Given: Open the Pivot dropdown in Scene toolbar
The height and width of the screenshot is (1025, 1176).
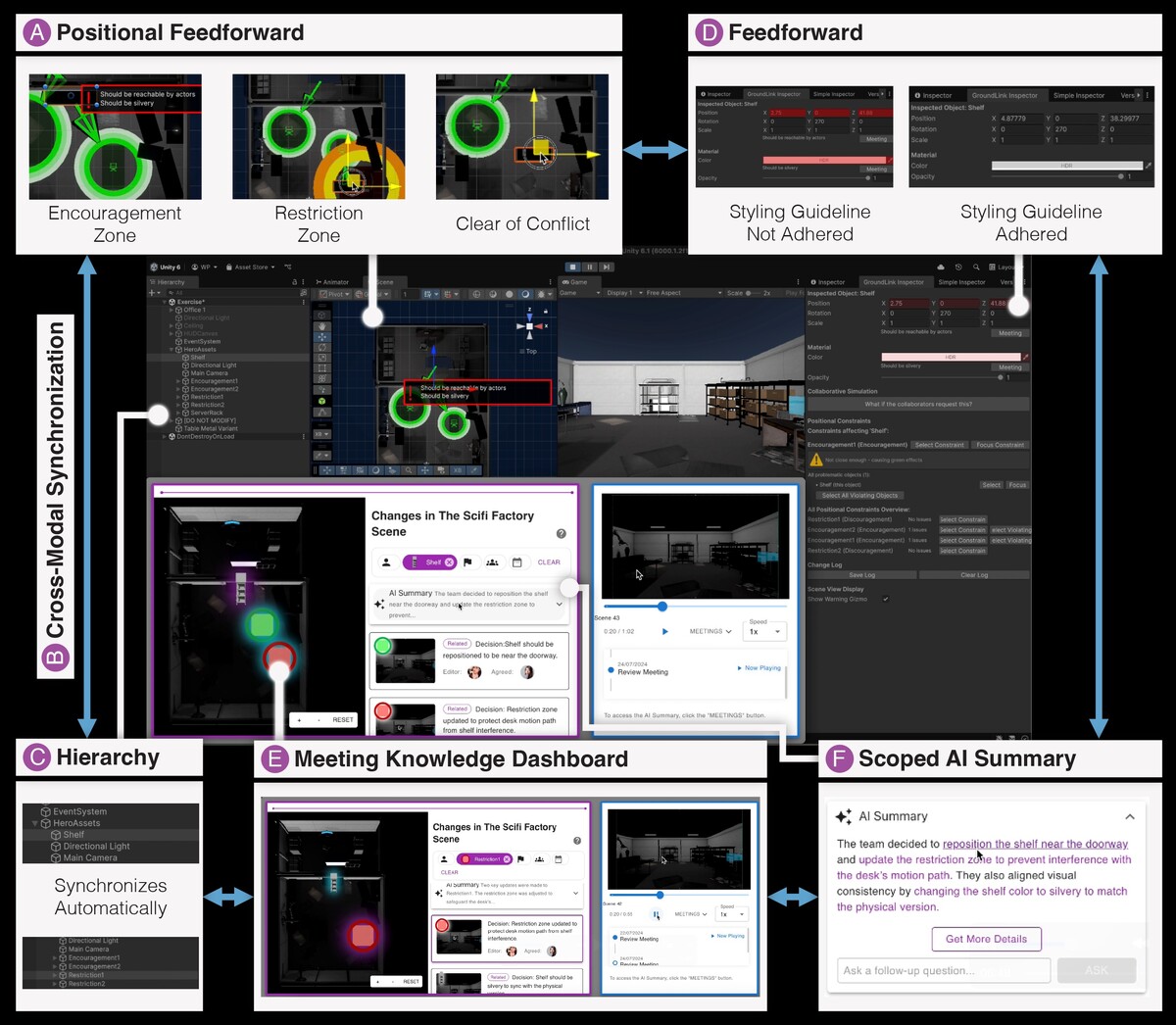Looking at the screenshot, I should coord(334,294).
